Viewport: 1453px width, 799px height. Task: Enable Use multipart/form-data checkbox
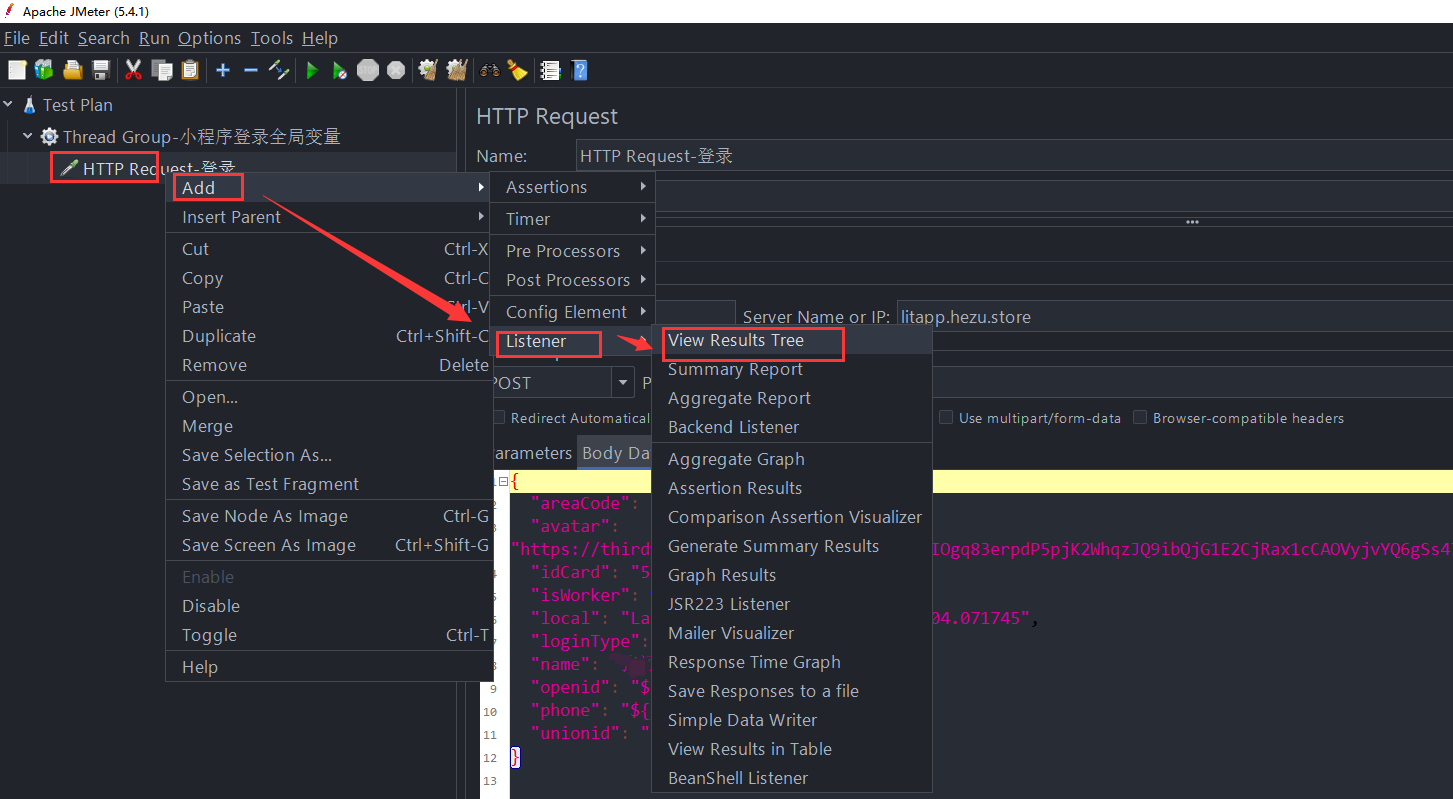(x=946, y=418)
